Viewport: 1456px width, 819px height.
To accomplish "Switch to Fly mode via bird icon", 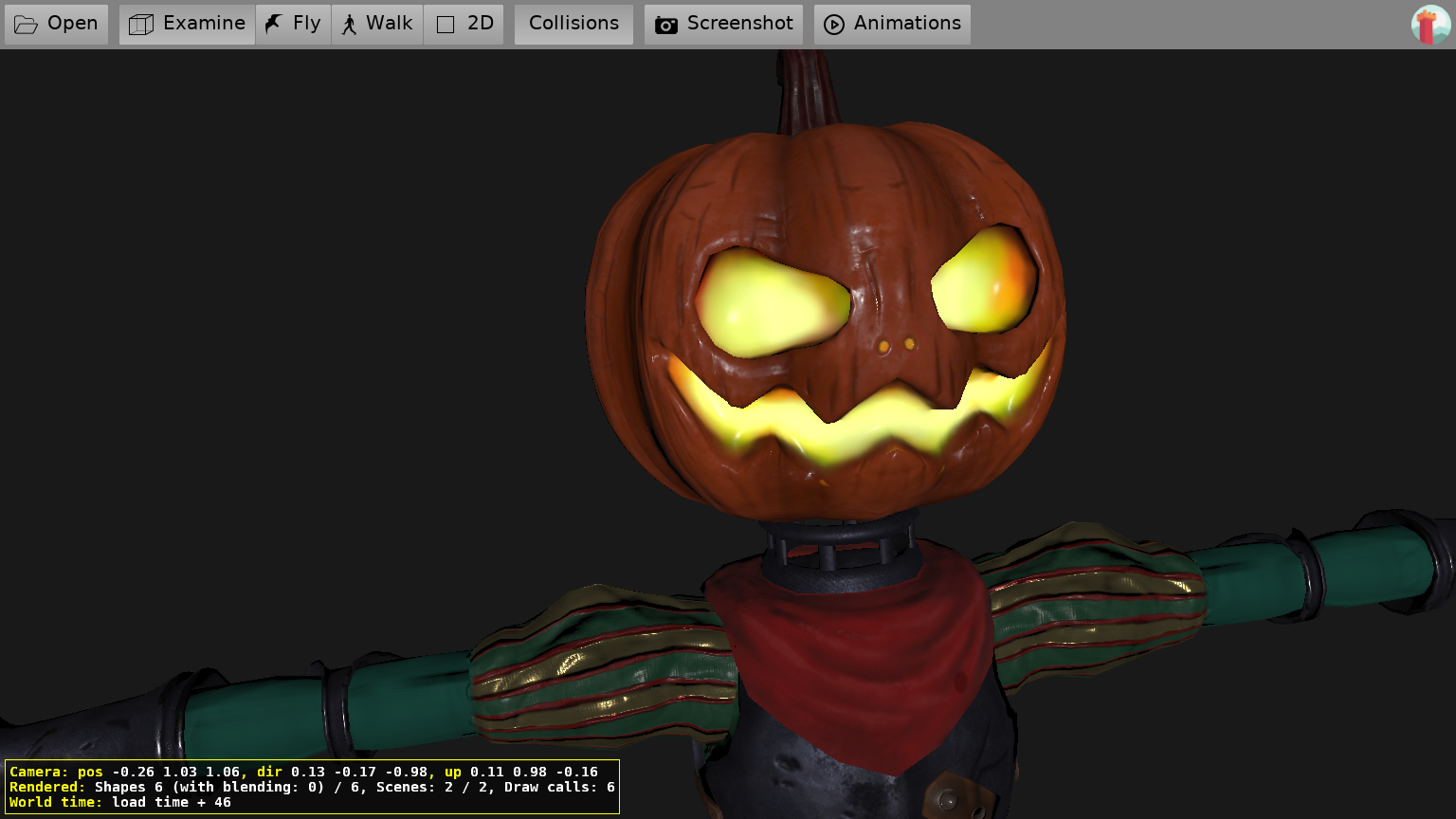I will point(274,24).
